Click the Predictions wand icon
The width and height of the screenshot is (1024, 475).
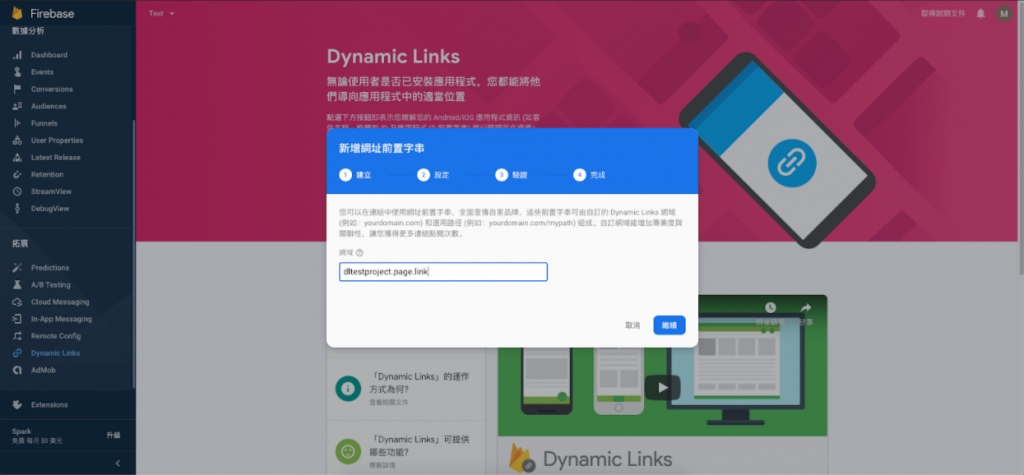coord(18,268)
